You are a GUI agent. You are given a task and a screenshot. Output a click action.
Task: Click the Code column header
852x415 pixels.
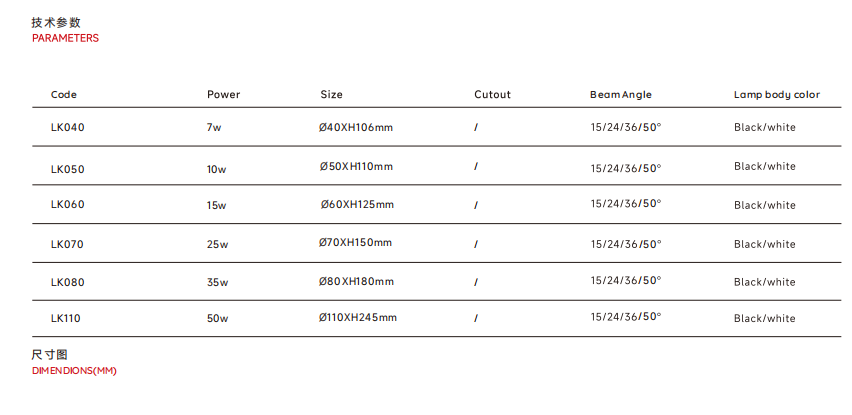tap(64, 95)
